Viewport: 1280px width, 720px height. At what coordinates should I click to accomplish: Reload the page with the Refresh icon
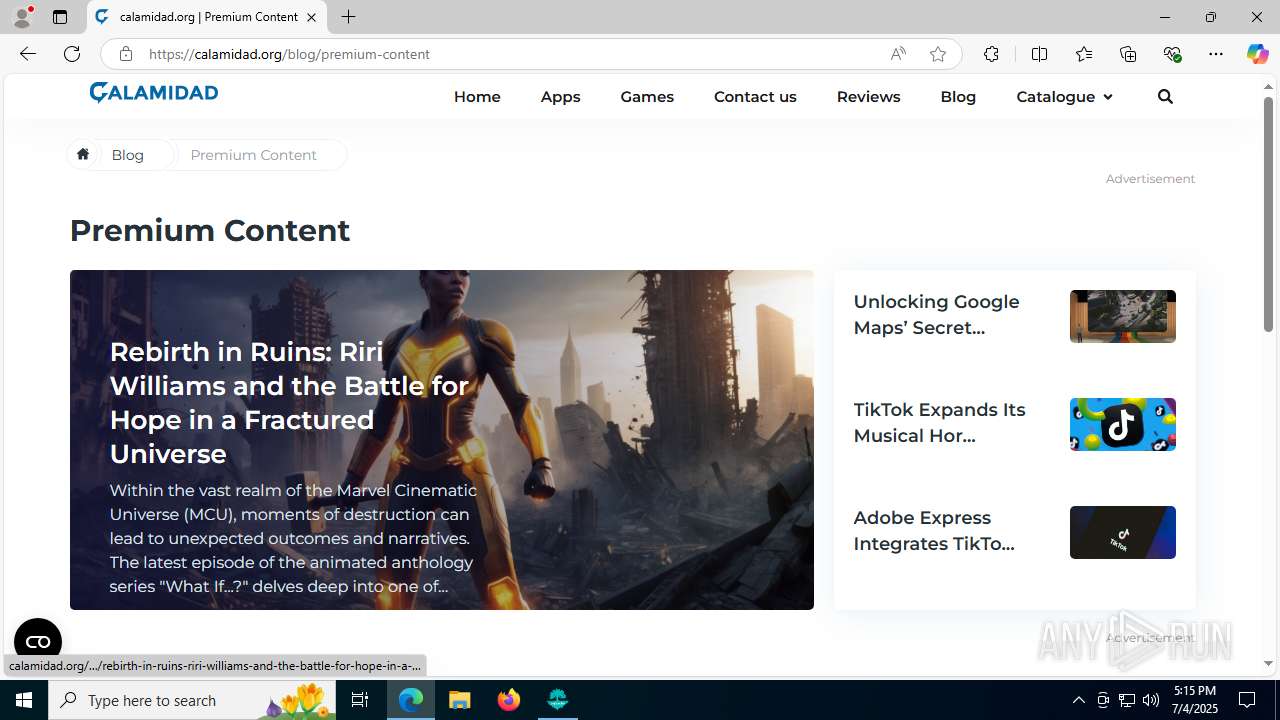[72, 54]
